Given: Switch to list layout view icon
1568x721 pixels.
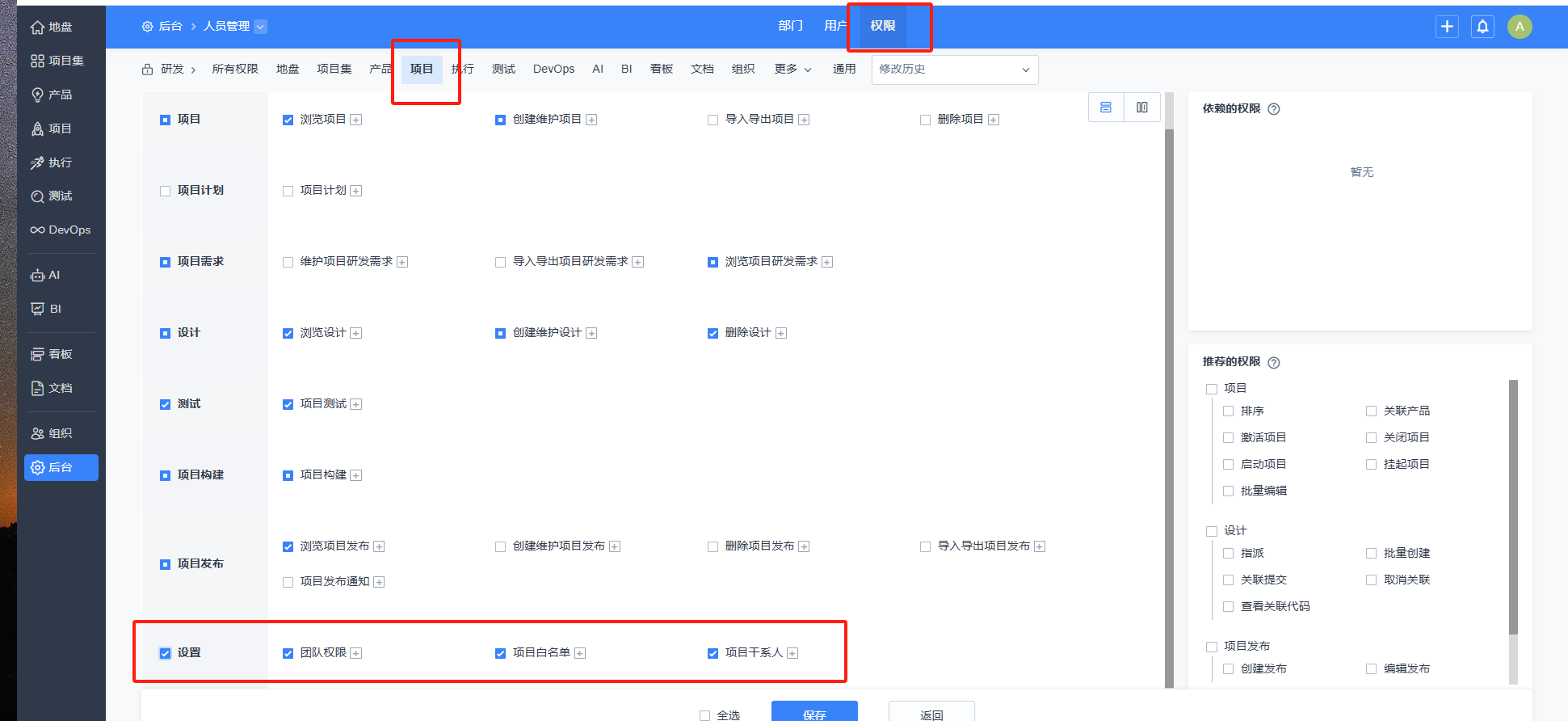Looking at the screenshot, I should coord(1106,108).
